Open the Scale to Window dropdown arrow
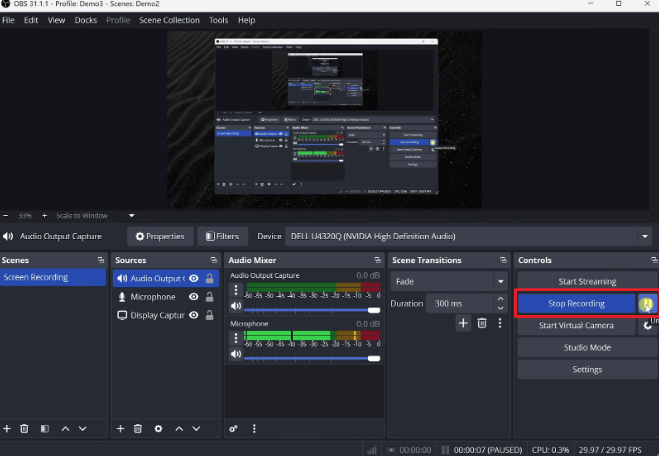The height and width of the screenshot is (456, 659). point(132,216)
